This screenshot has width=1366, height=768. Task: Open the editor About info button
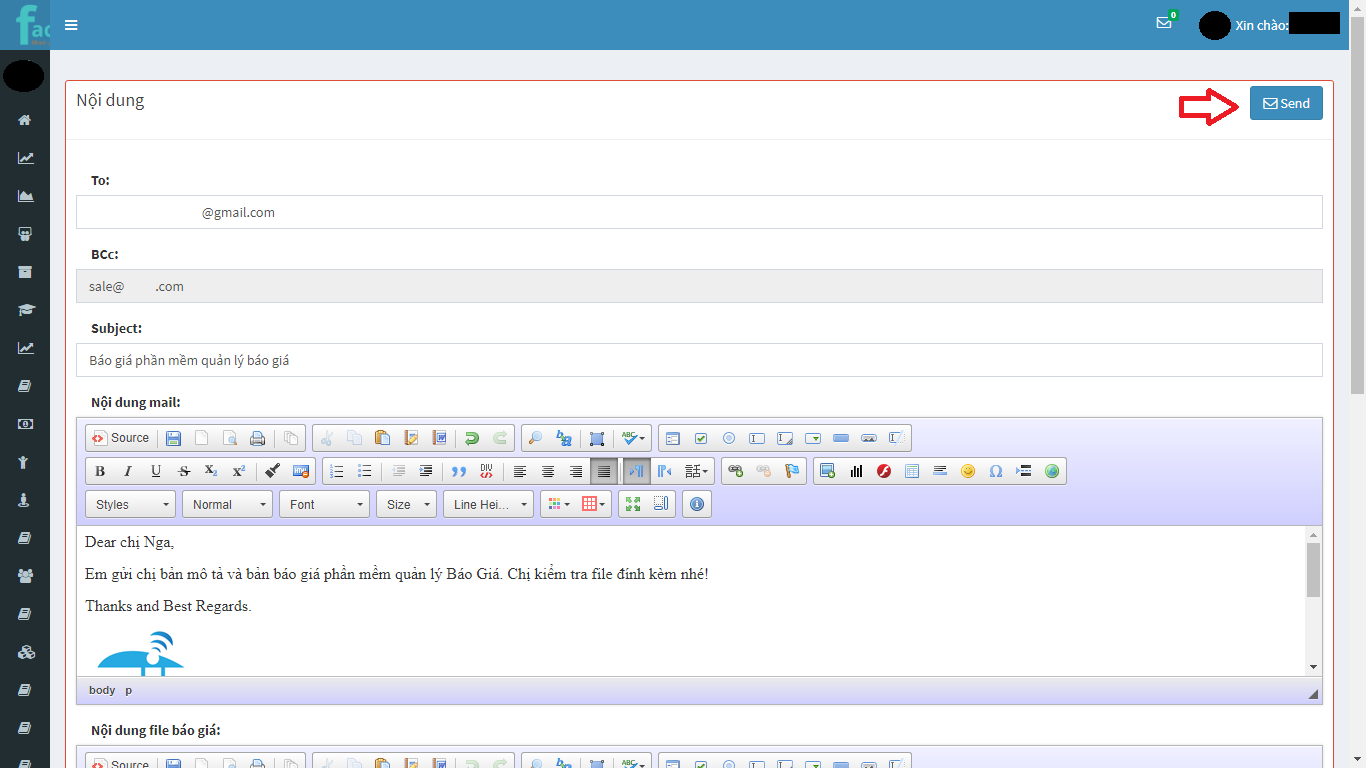click(x=697, y=504)
